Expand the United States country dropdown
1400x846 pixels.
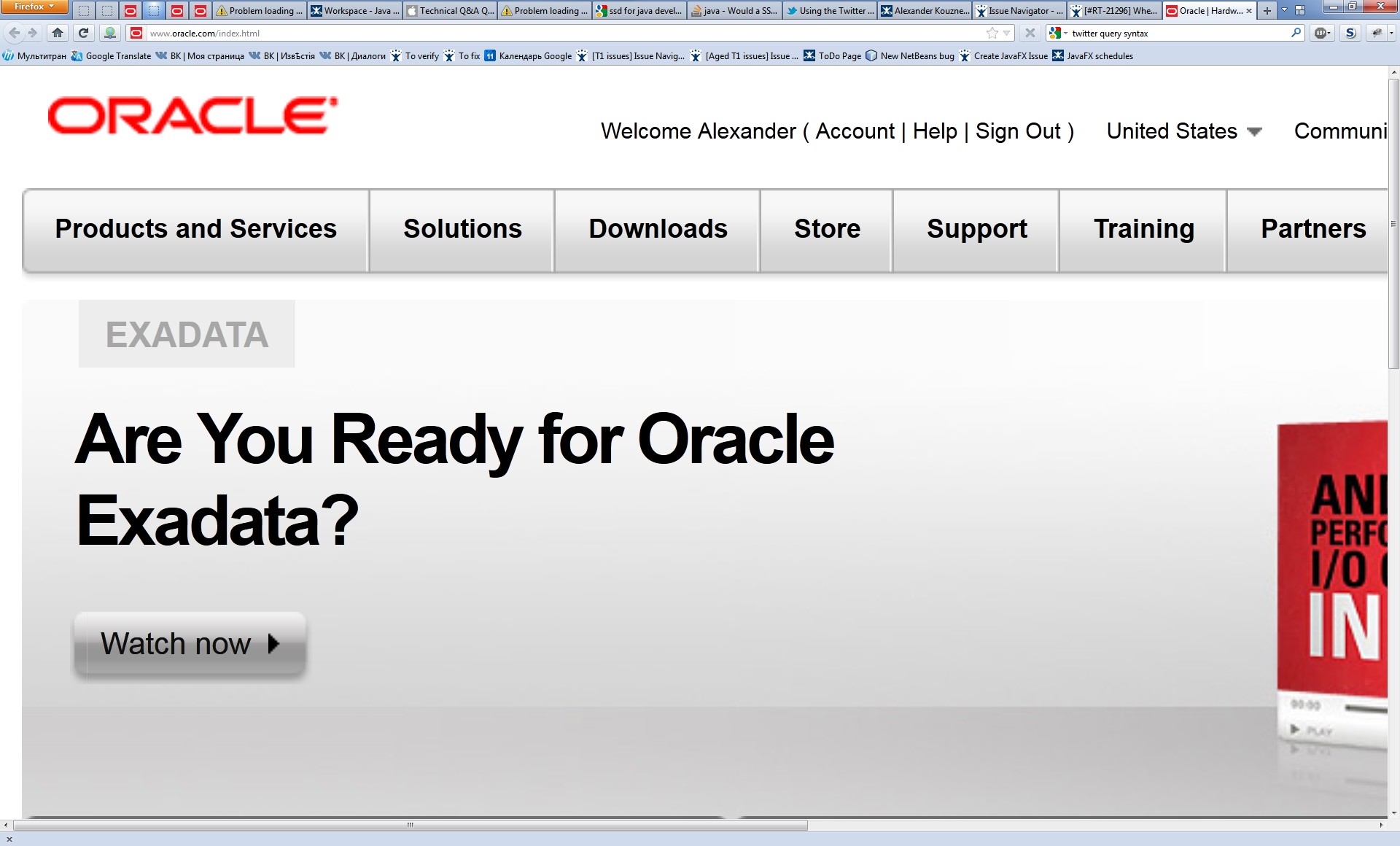click(x=1183, y=131)
